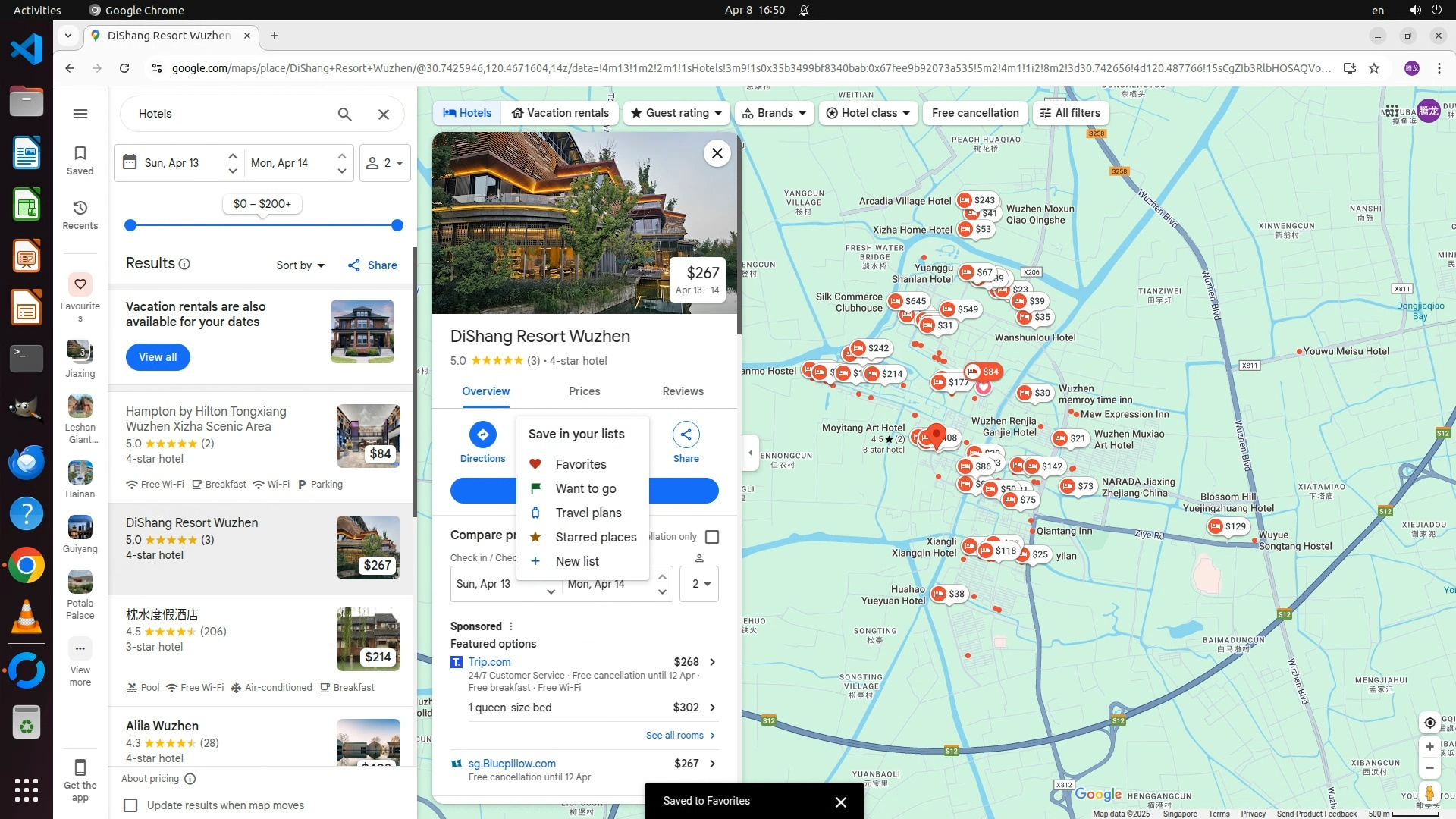
Task: Open the Sort by dropdown
Action: coord(300,265)
